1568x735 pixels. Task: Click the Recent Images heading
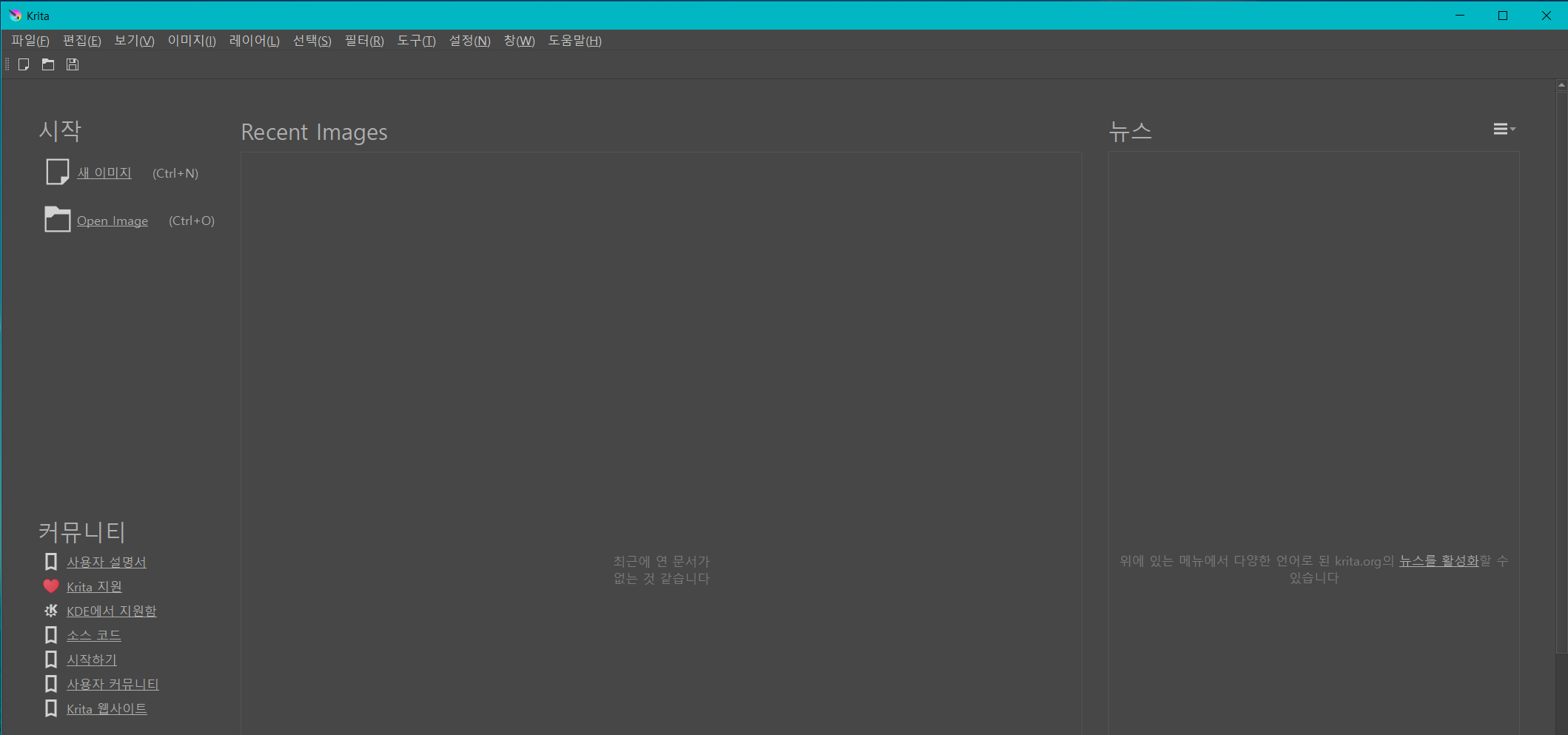pyautogui.click(x=314, y=132)
